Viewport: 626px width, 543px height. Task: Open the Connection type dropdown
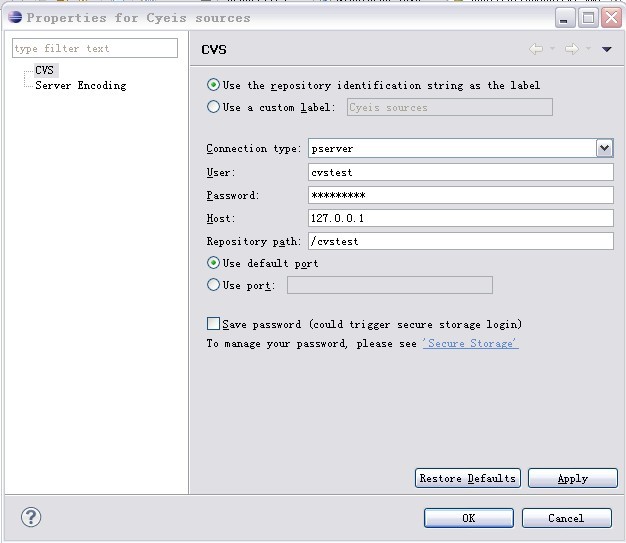click(x=604, y=148)
